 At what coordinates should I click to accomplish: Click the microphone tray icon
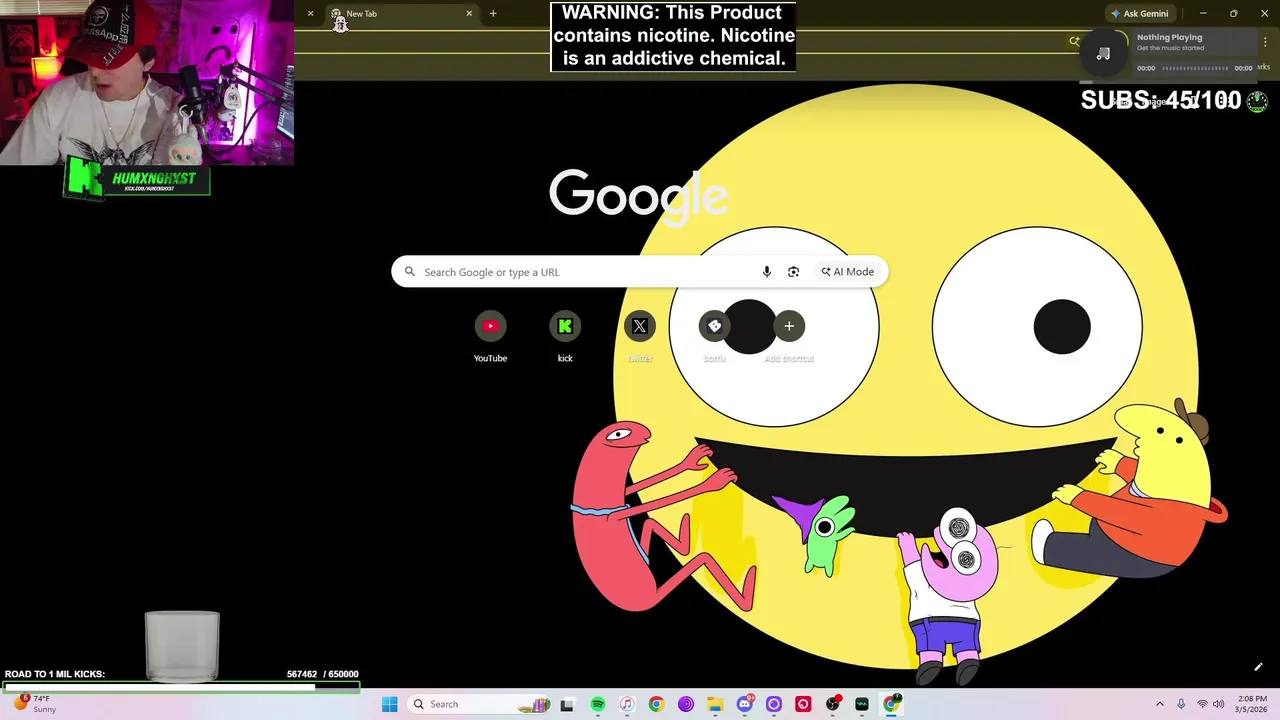[x=1181, y=704]
